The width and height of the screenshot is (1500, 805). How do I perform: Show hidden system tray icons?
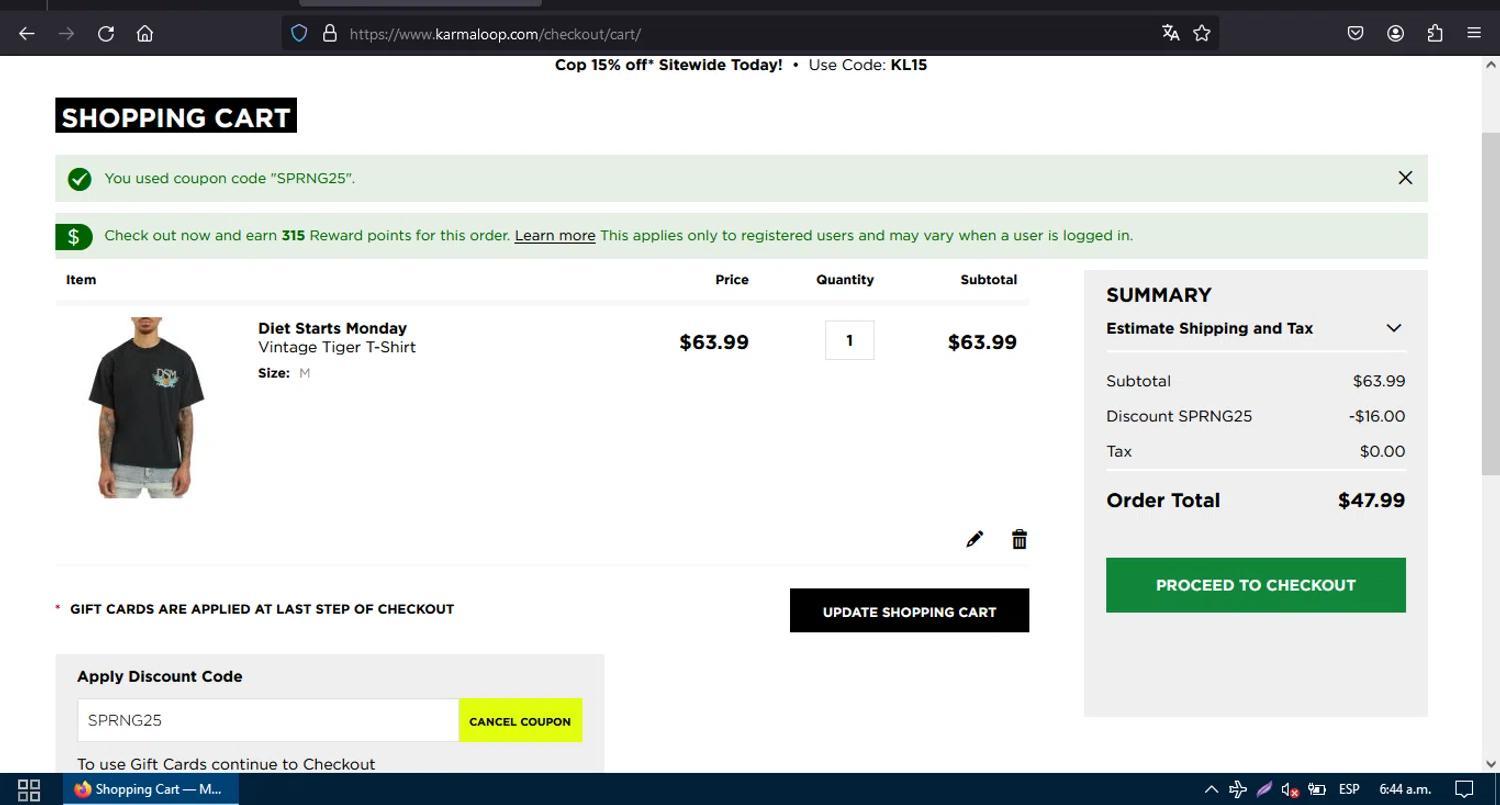pyautogui.click(x=1211, y=789)
